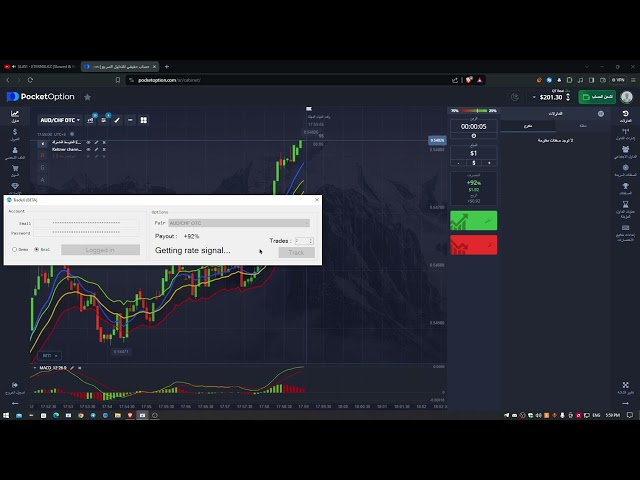Click the fullscreen icon in right sidebar
The width and height of the screenshot is (640, 480).
point(625,387)
